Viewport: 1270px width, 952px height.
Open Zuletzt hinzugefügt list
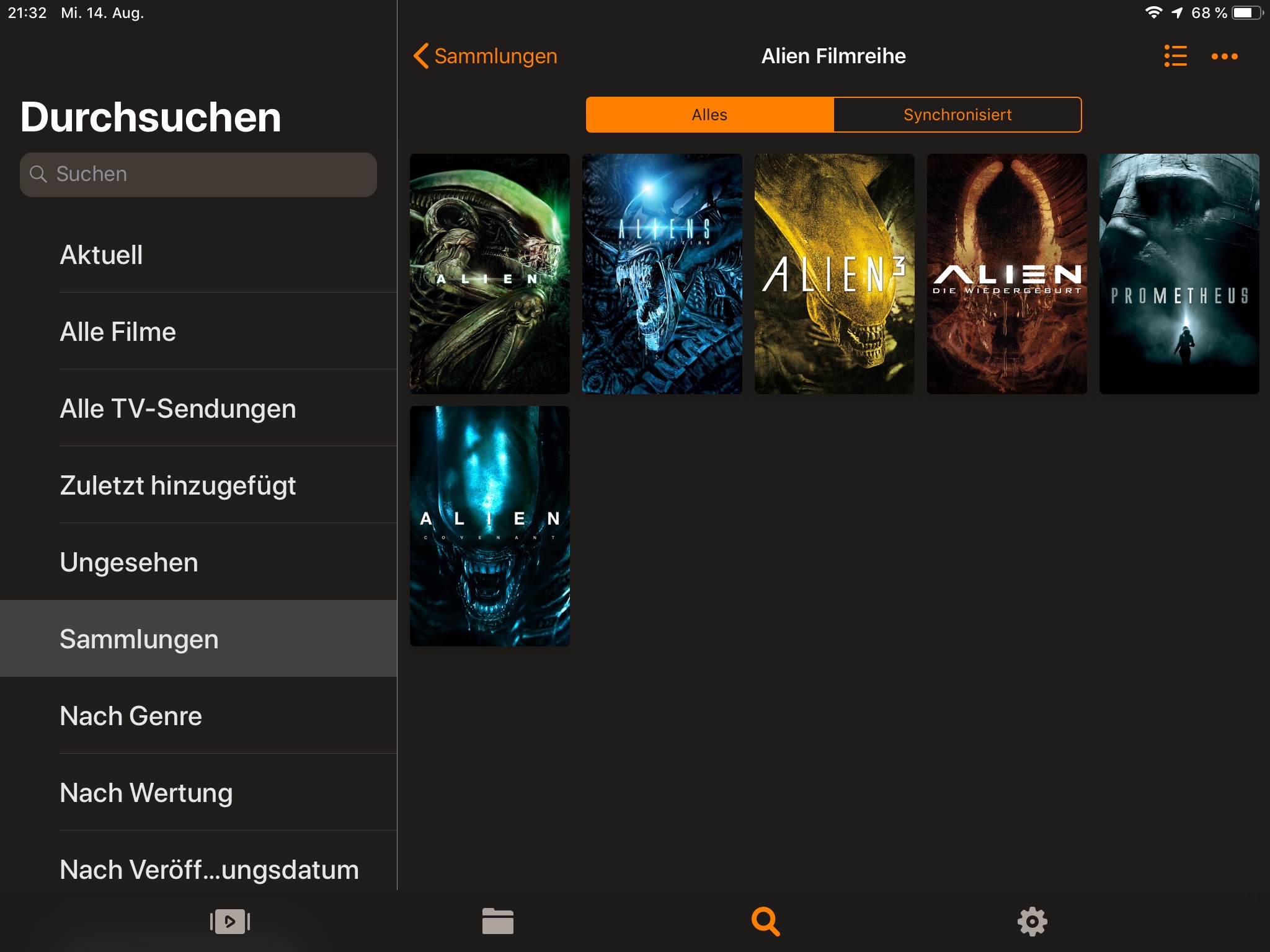(178, 485)
